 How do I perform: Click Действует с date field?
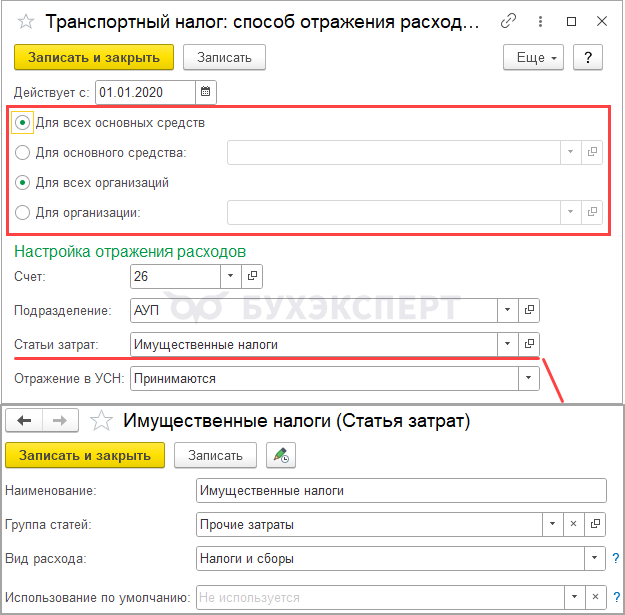point(145,92)
